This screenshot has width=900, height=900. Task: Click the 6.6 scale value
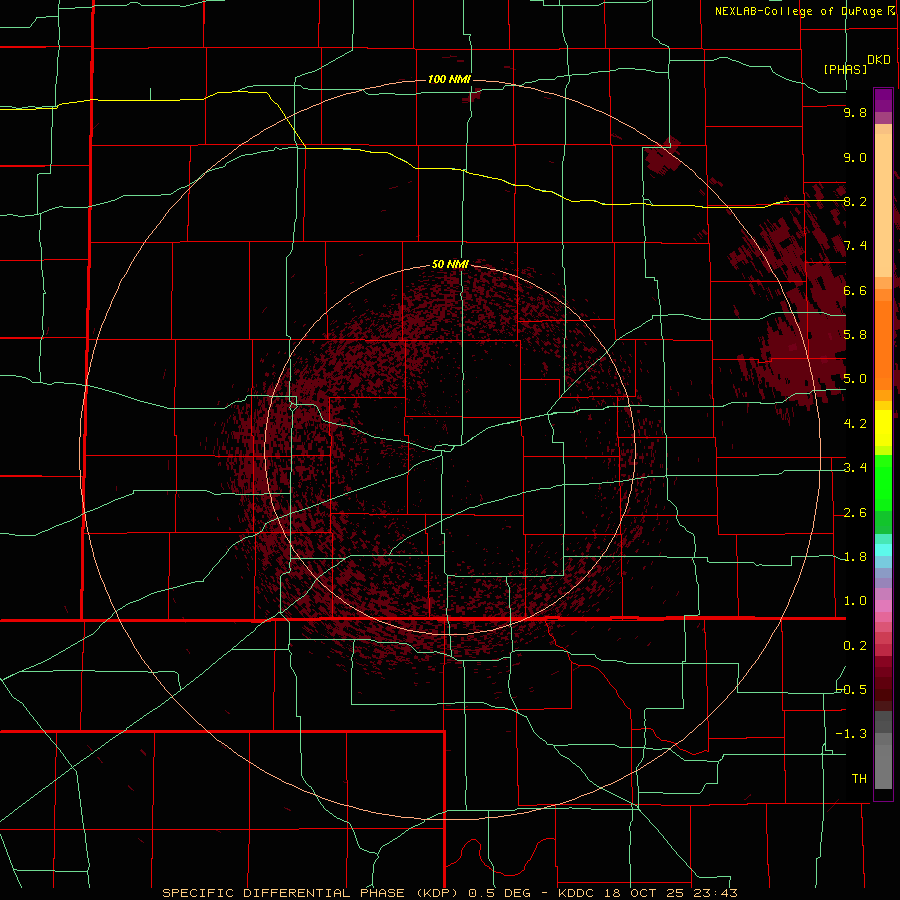855,290
